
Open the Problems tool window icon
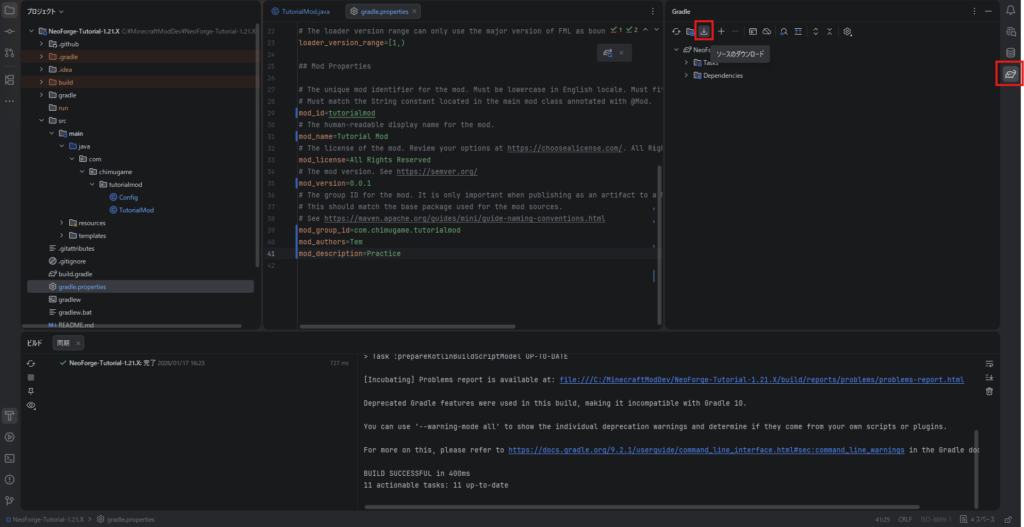[x=9, y=479]
